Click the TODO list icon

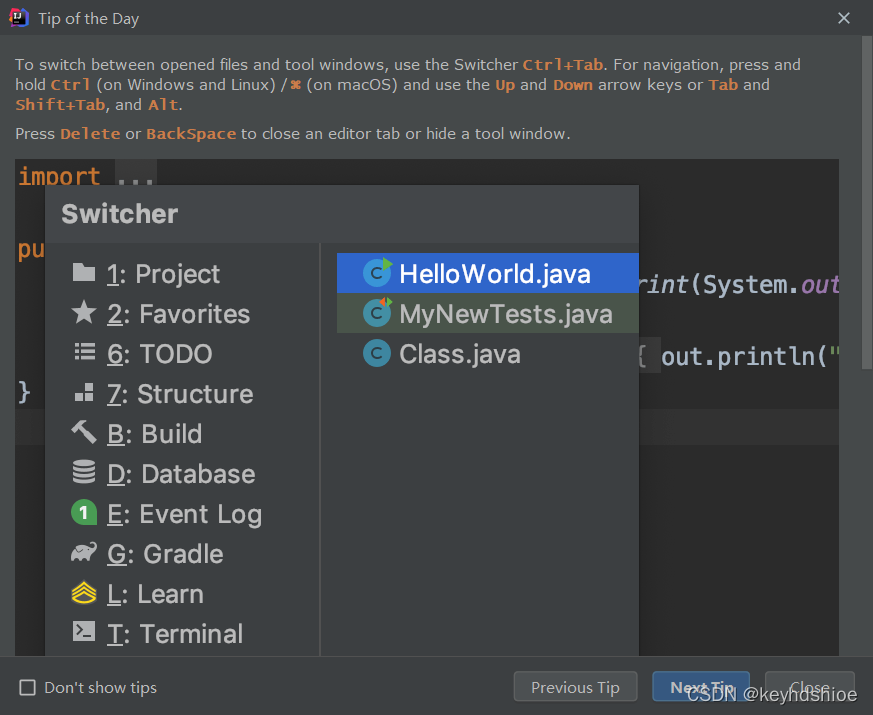pyautogui.click(x=85, y=352)
